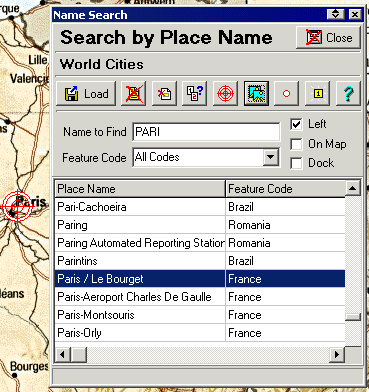
Task: Click the red crosshair target icon
Action: pyautogui.click(x=226, y=94)
